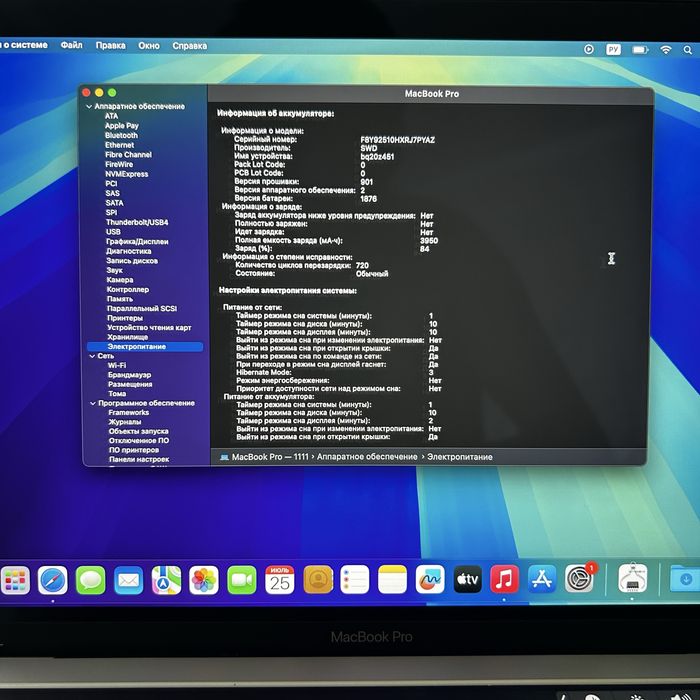Click Hibernate Mode row

335,372
